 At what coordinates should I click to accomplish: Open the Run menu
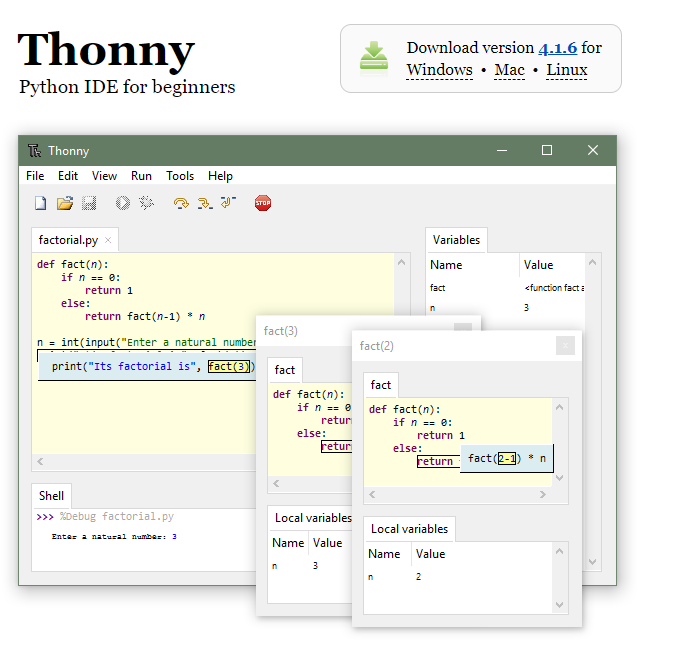click(141, 176)
